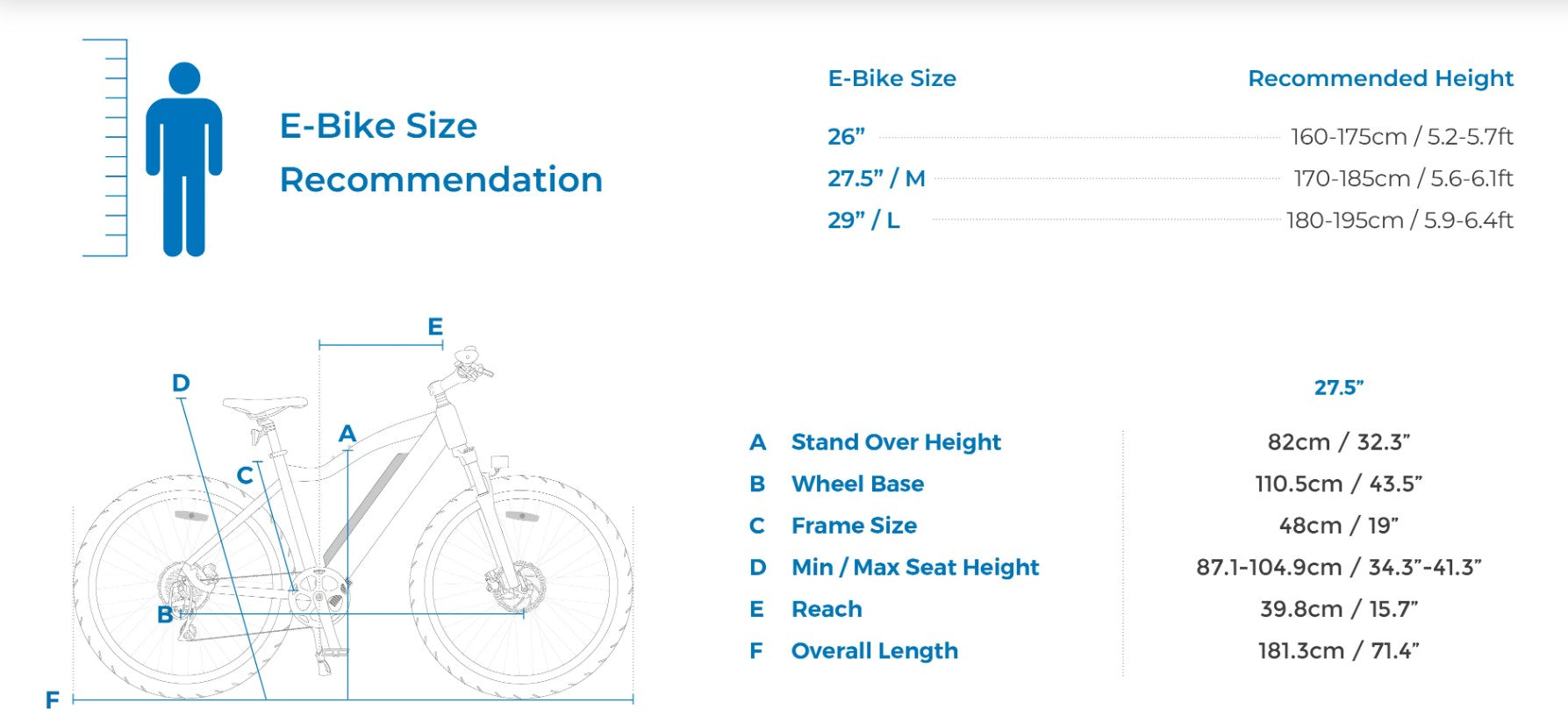
Task: Select the 27.5” / M size label
Action: tap(876, 178)
